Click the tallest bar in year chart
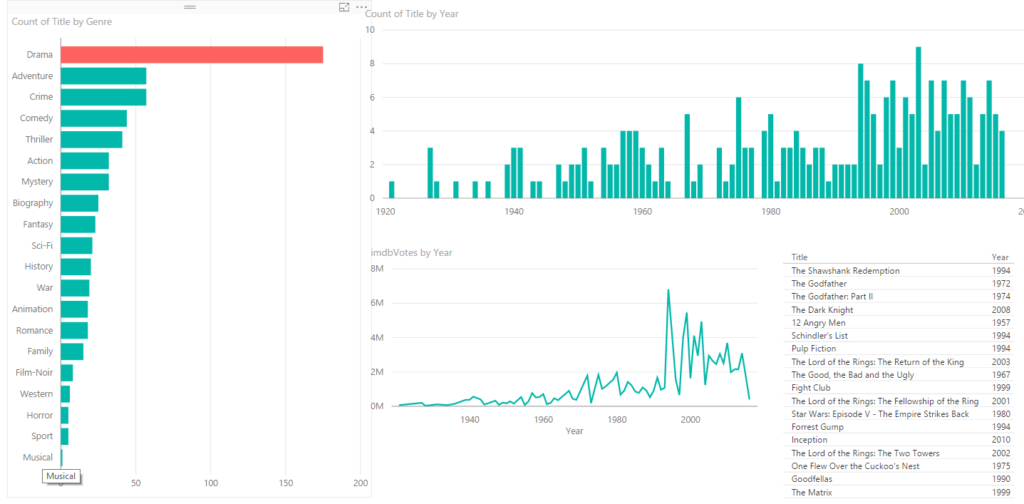Image resolution: width=1024 pixels, height=504 pixels. click(x=918, y=123)
